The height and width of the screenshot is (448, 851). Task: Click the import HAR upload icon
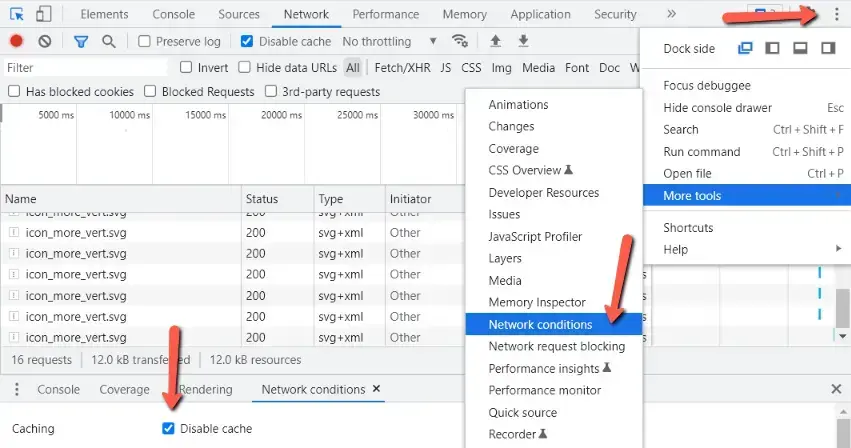495,41
